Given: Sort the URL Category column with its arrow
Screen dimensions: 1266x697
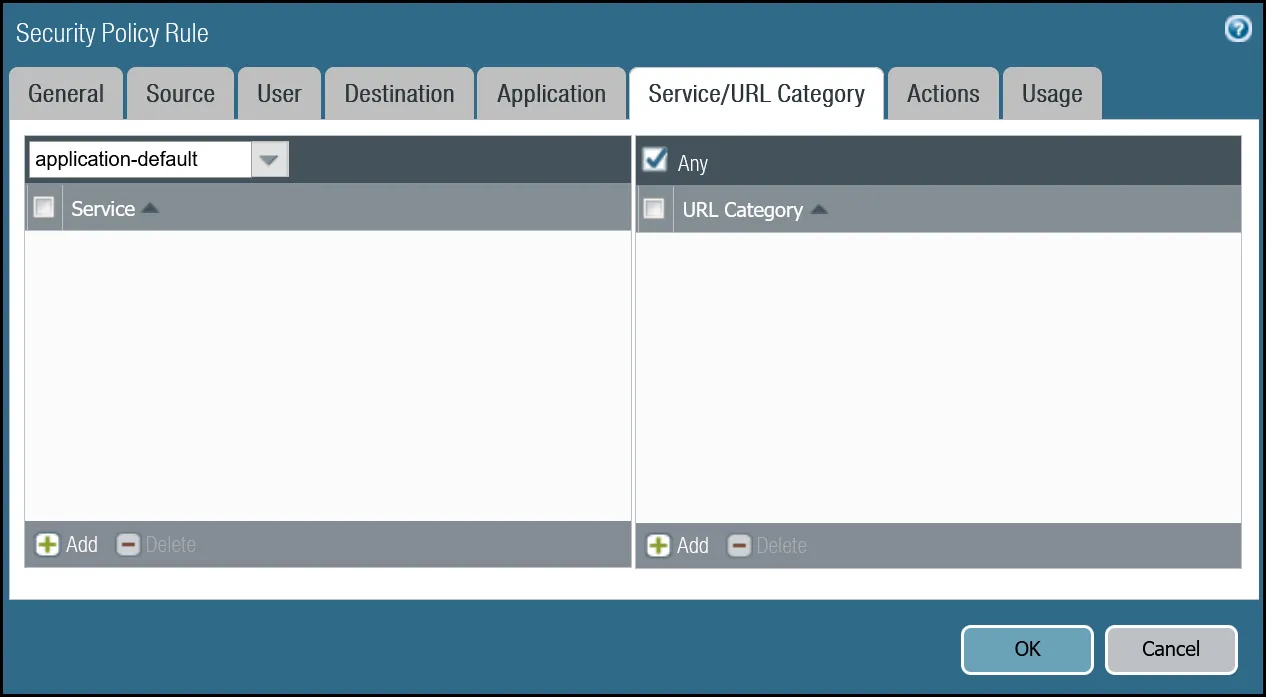Looking at the screenshot, I should coord(817,209).
